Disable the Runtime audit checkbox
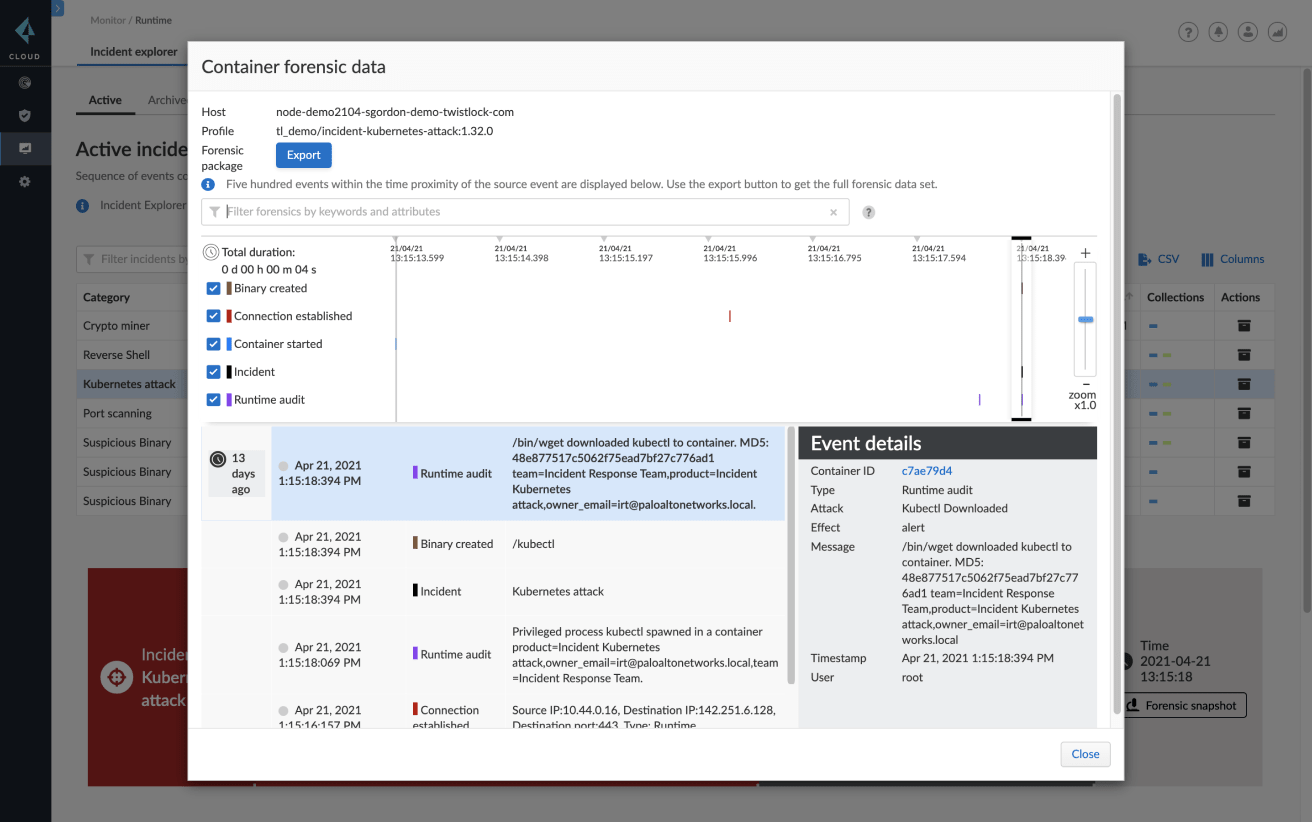The height and width of the screenshot is (822, 1312). [213, 400]
